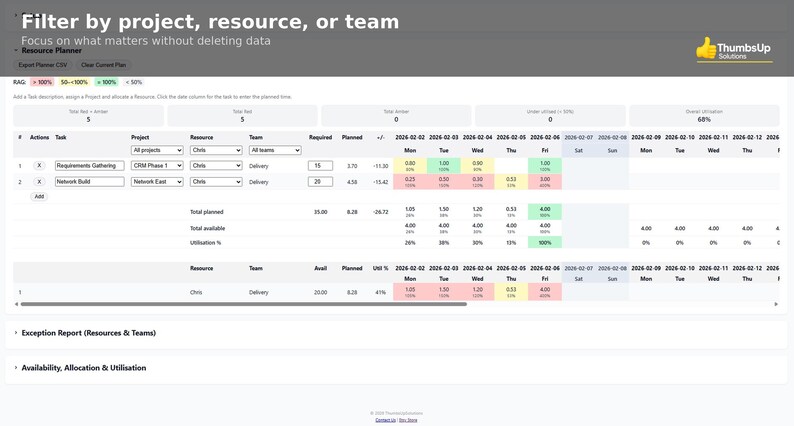The width and height of the screenshot is (794, 426).
Task: Click the -26.72 total variance value
Action: click(381, 212)
